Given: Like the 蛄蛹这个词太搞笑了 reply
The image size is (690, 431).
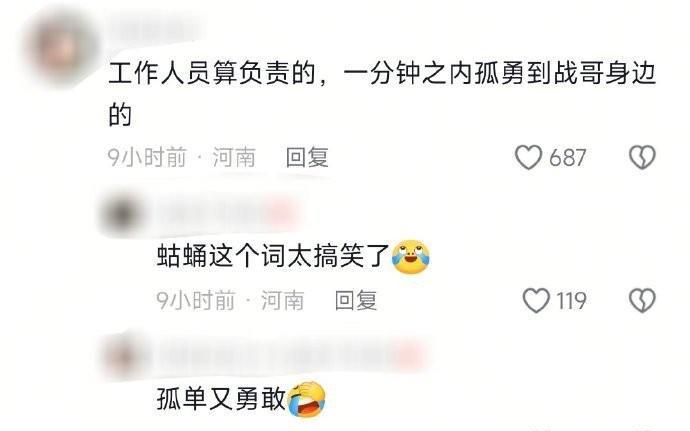Looking at the screenshot, I should coord(536,300).
